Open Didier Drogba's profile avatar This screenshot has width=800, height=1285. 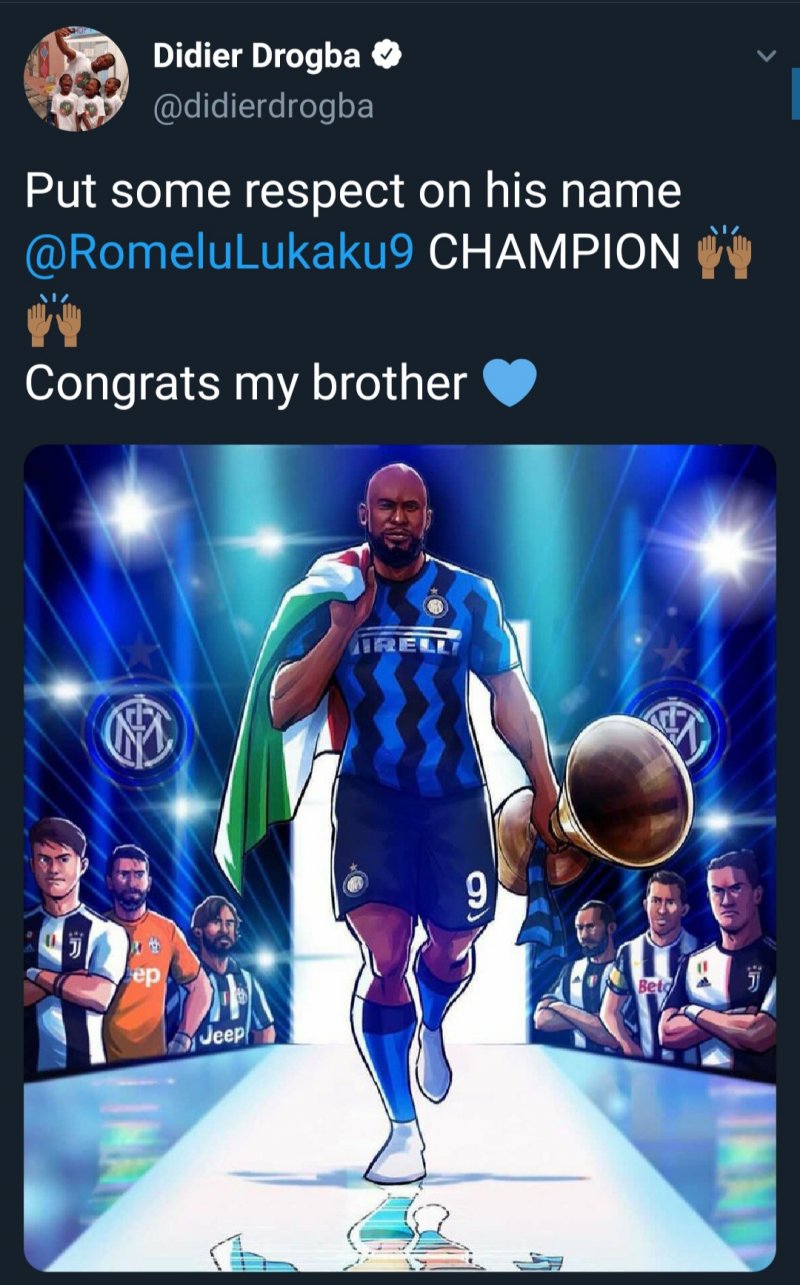[x=76, y=79]
